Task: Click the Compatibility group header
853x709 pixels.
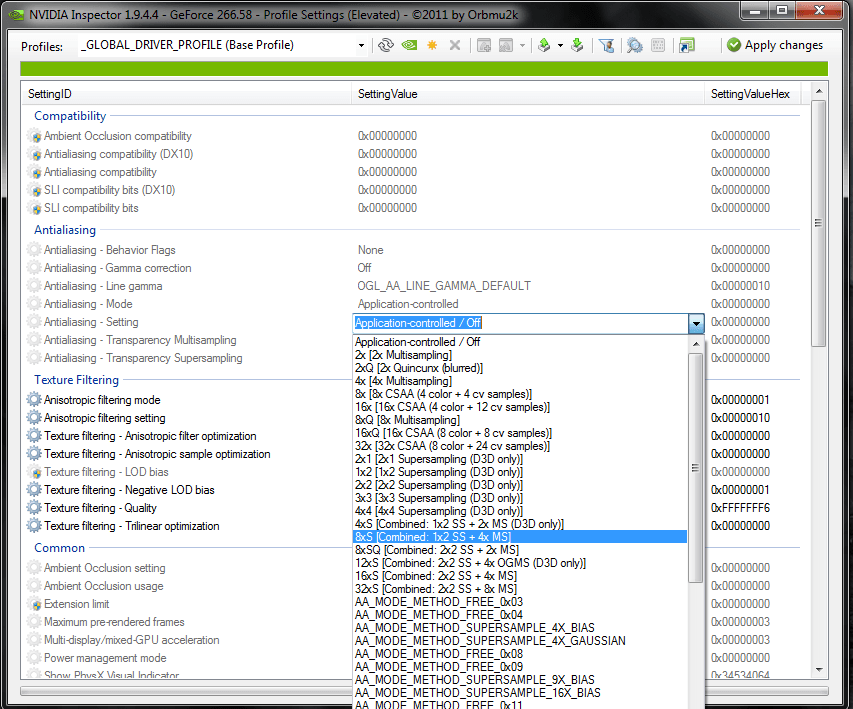Action: pyautogui.click(x=70, y=116)
